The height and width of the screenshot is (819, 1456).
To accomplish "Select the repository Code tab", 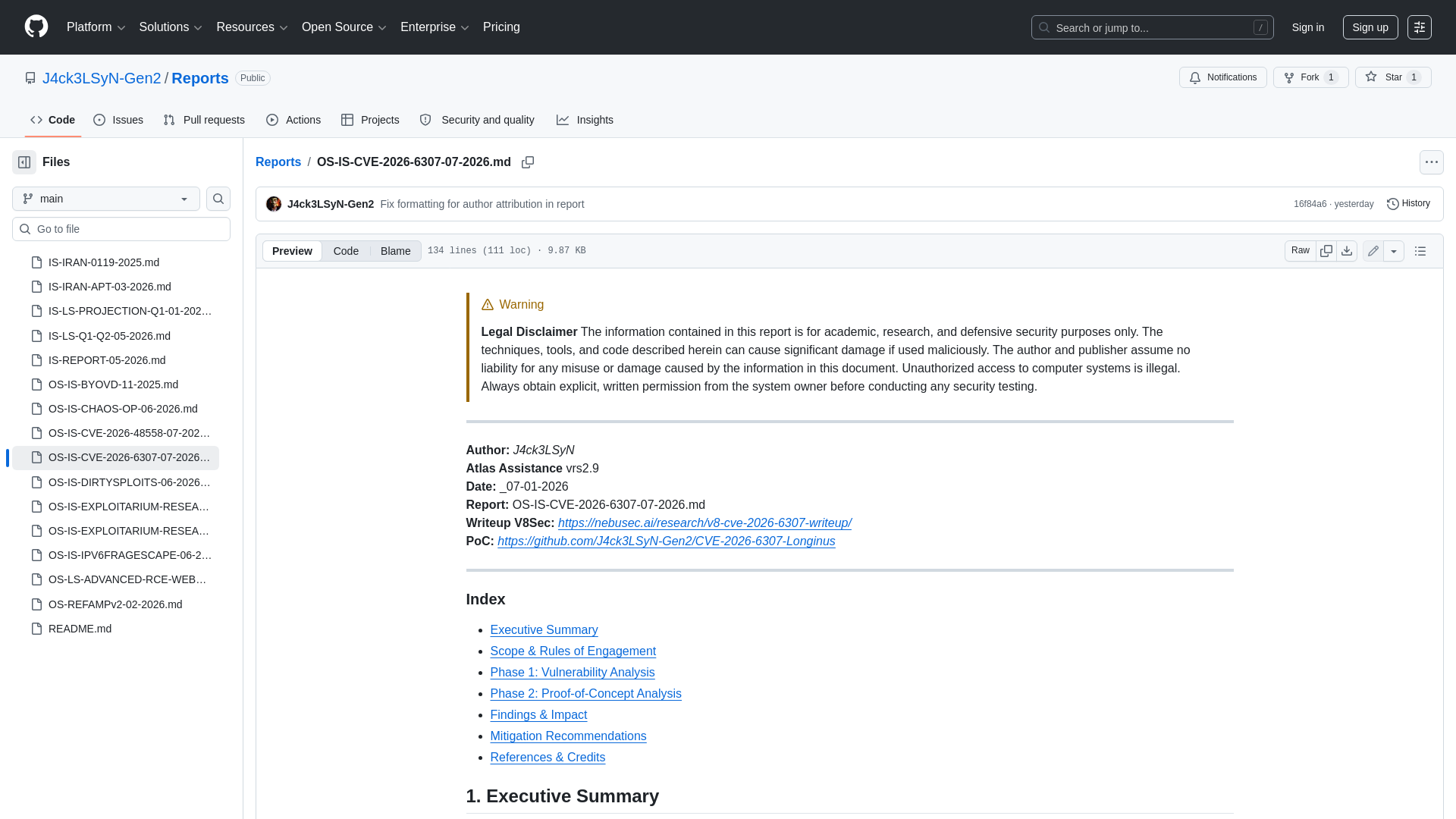I will point(52,120).
